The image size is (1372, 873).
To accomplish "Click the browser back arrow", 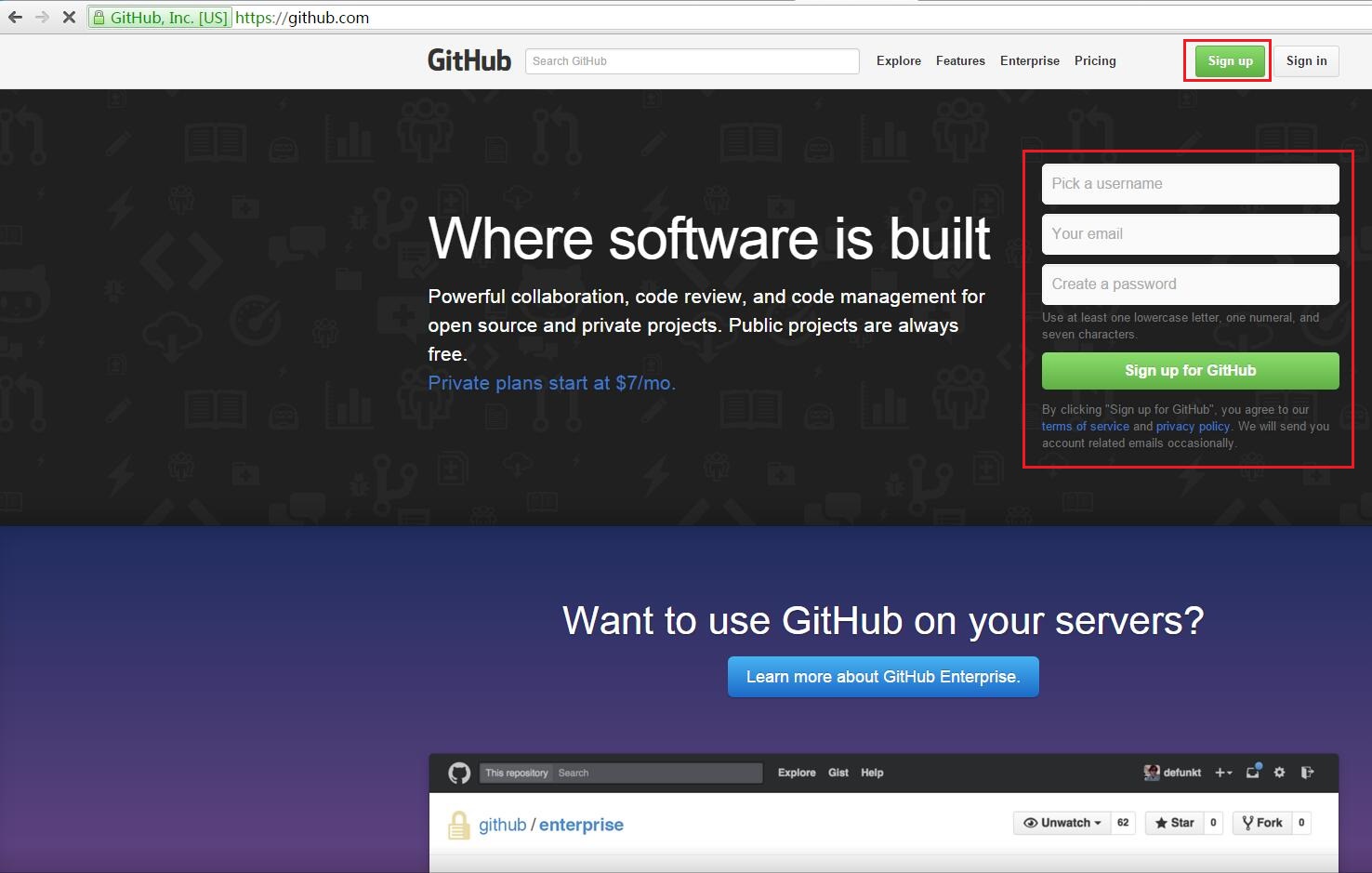I will click(x=15, y=18).
